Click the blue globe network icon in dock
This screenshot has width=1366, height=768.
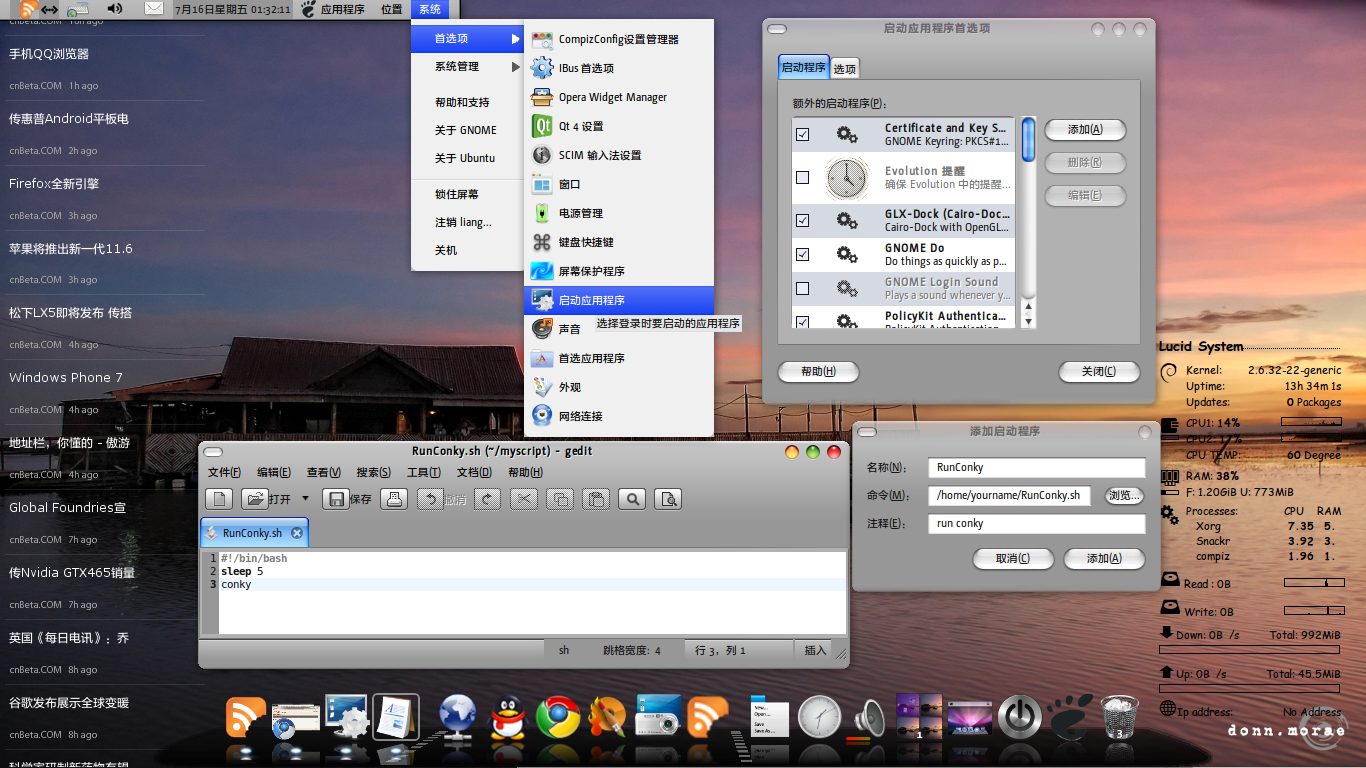458,717
